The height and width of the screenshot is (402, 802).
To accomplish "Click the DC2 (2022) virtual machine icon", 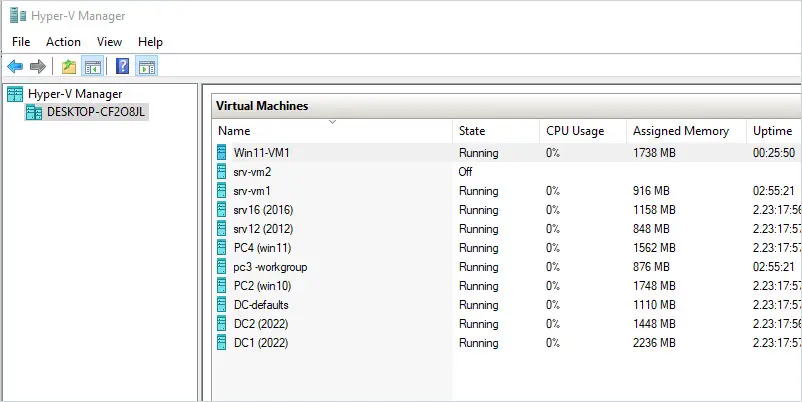I will point(221,323).
